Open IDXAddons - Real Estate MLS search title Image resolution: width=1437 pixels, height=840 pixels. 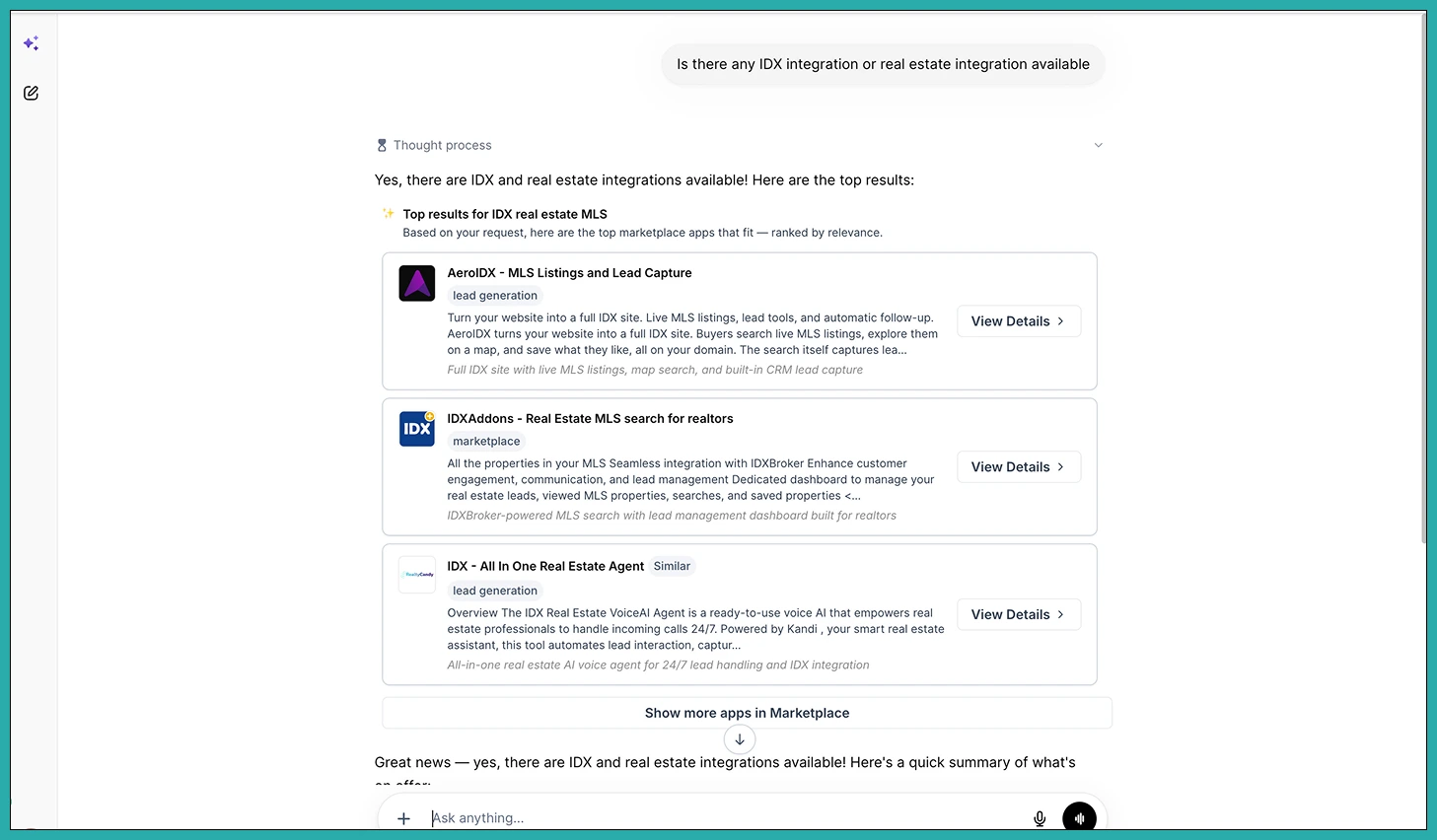click(590, 419)
